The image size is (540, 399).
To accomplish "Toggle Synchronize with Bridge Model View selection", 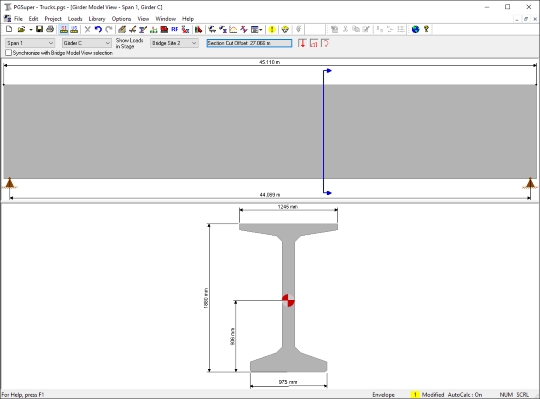I will coord(59,53).
